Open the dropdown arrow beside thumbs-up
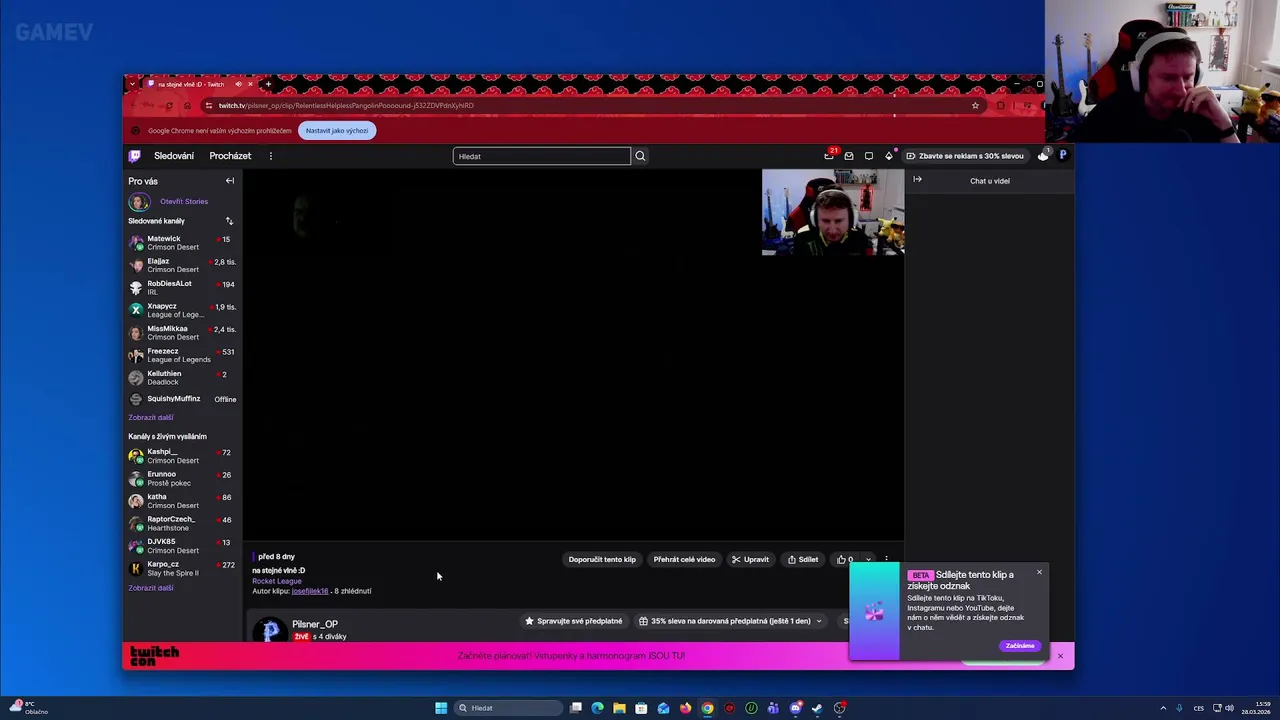Image resolution: width=1280 pixels, height=720 pixels. tap(868, 560)
